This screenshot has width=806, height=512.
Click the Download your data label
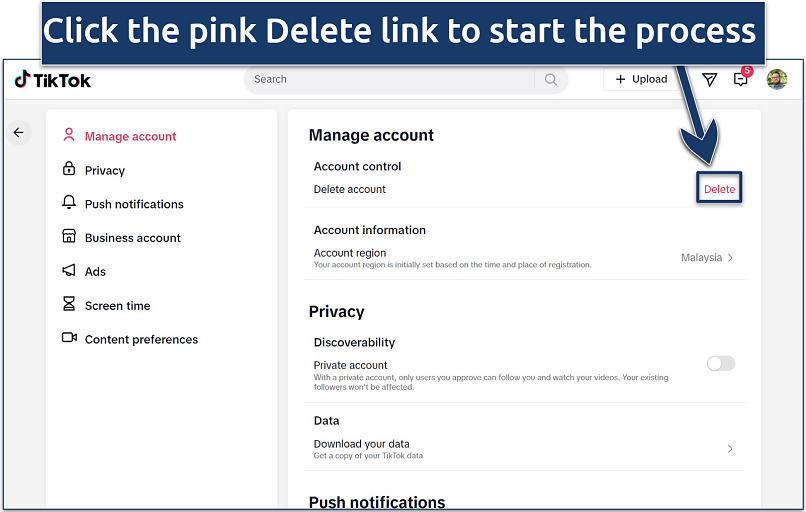coord(361,444)
